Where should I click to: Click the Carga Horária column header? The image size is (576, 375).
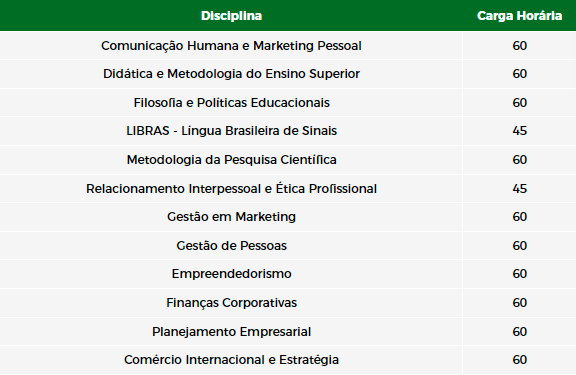pos(519,16)
